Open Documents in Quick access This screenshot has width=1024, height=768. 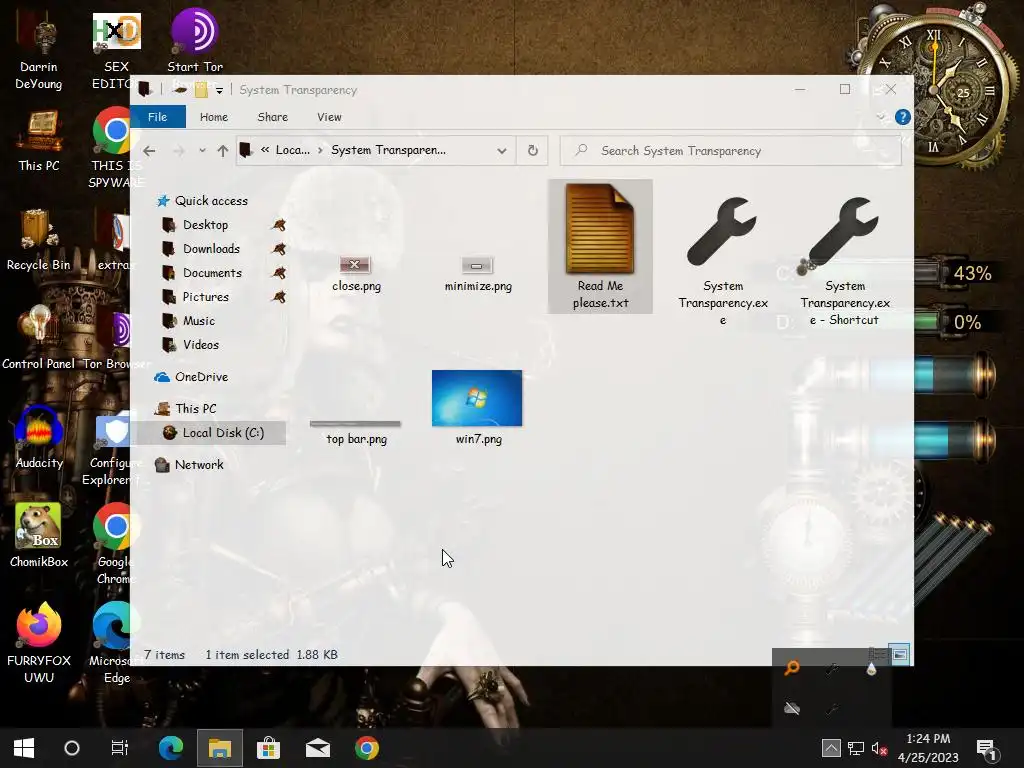tap(212, 273)
